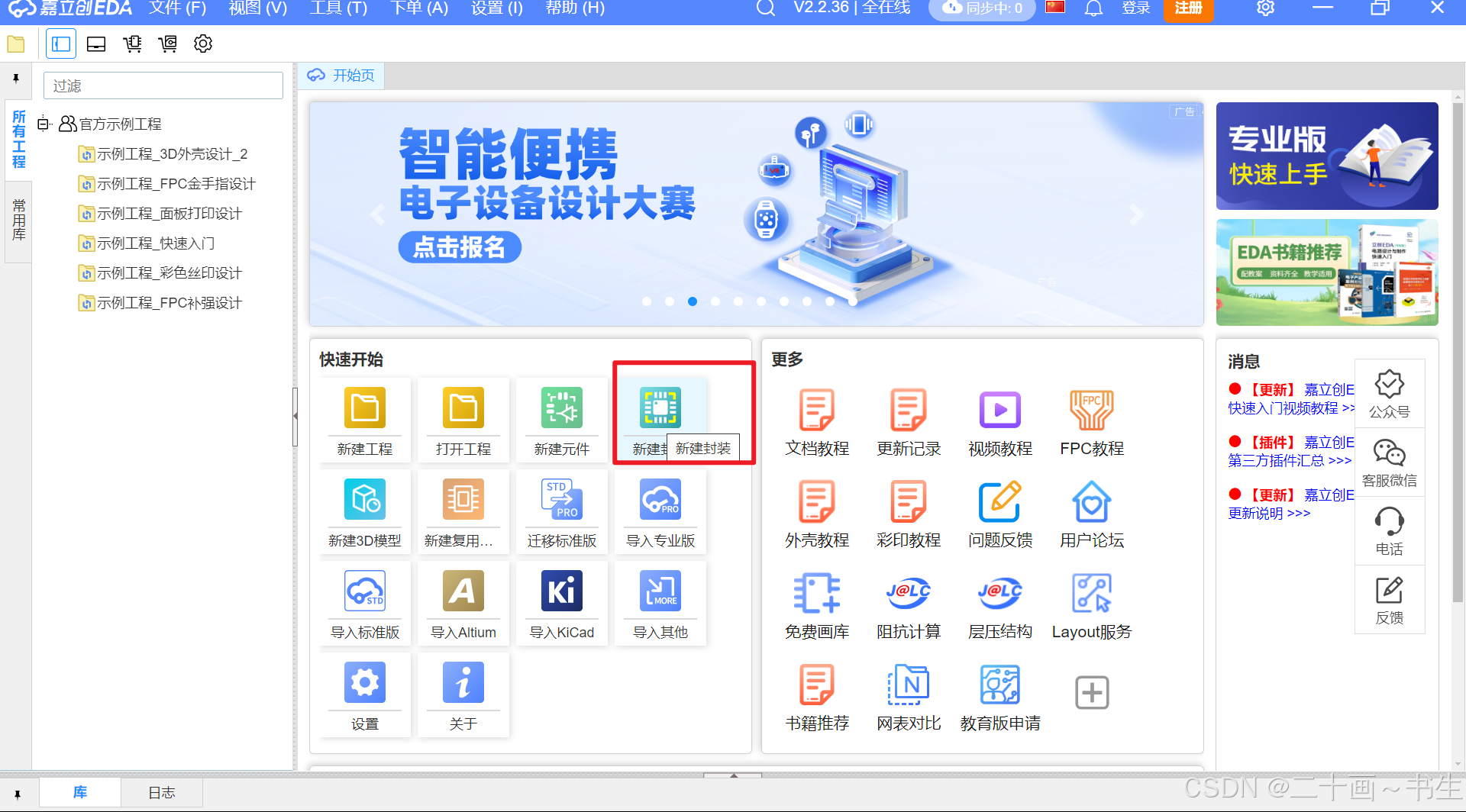Screen dimensions: 1466x812
Task: Open the 层压结构 stackup icon
Action: click(1000, 593)
